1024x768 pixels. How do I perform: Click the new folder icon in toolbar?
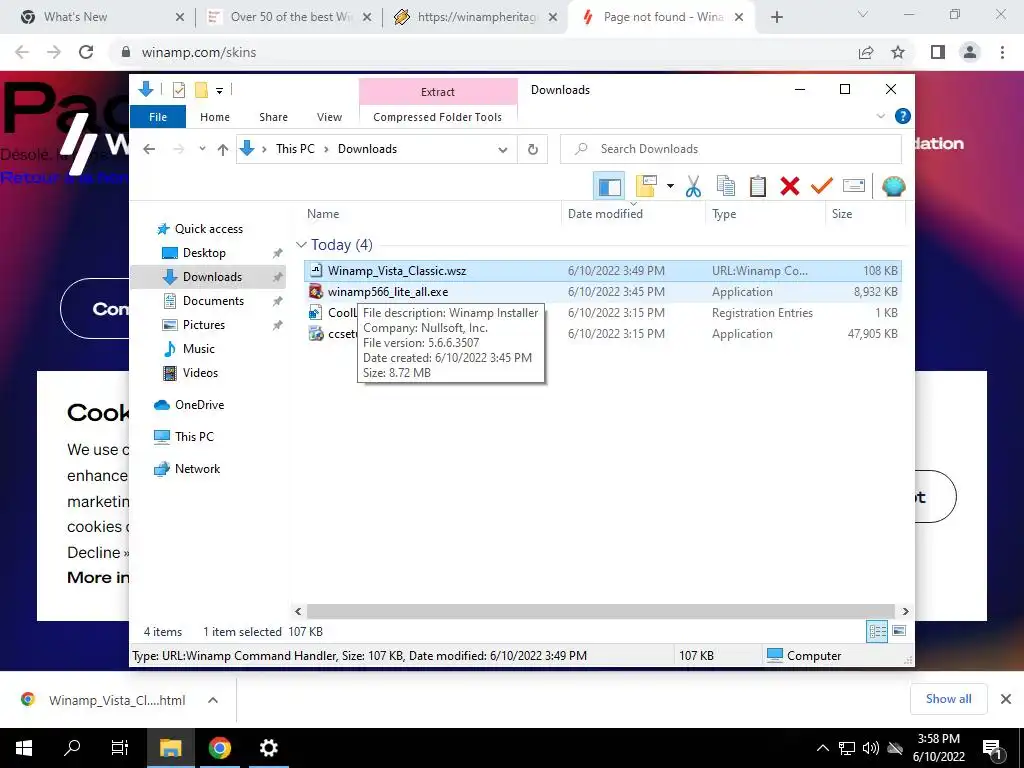tap(645, 187)
